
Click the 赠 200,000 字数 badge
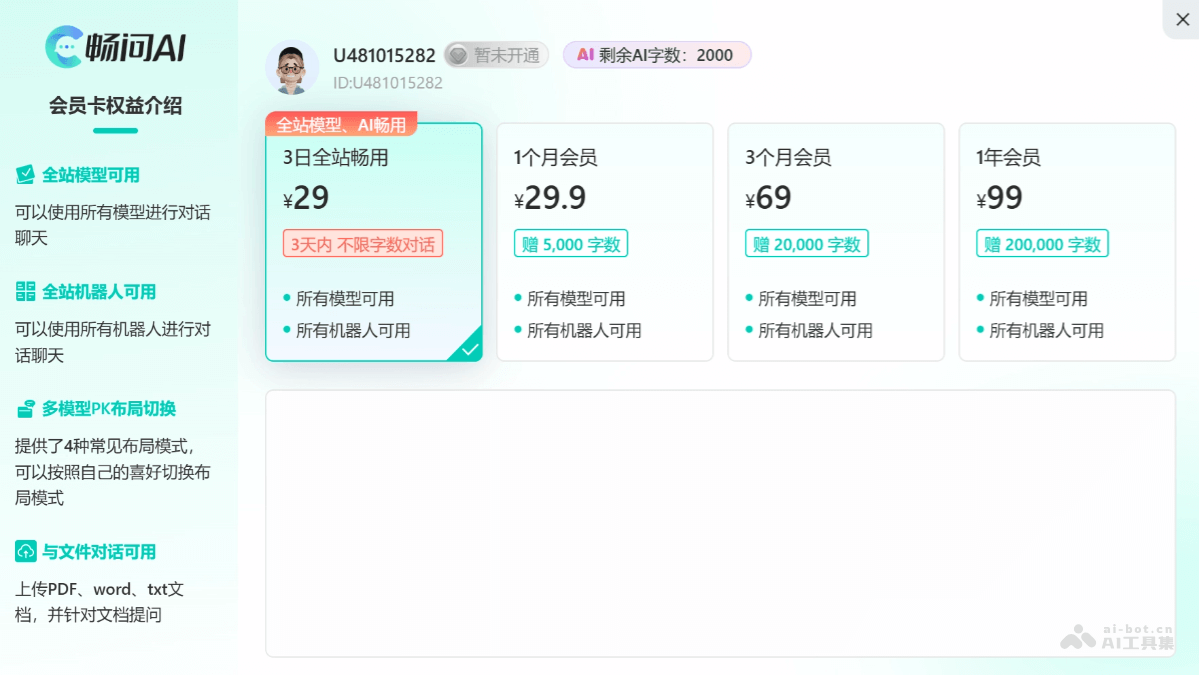1042,242
